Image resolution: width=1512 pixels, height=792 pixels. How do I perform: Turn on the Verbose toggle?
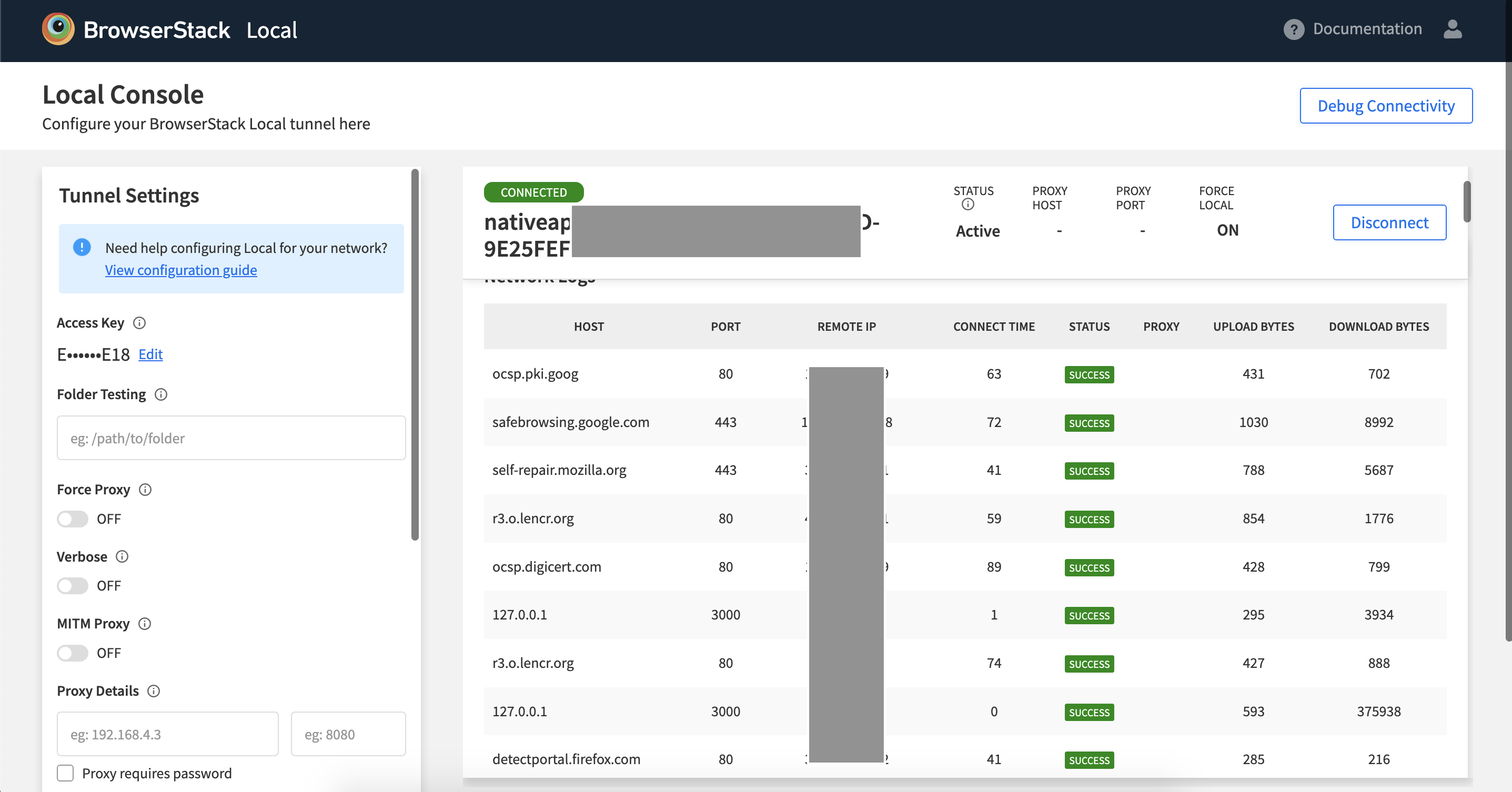tap(73, 586)
